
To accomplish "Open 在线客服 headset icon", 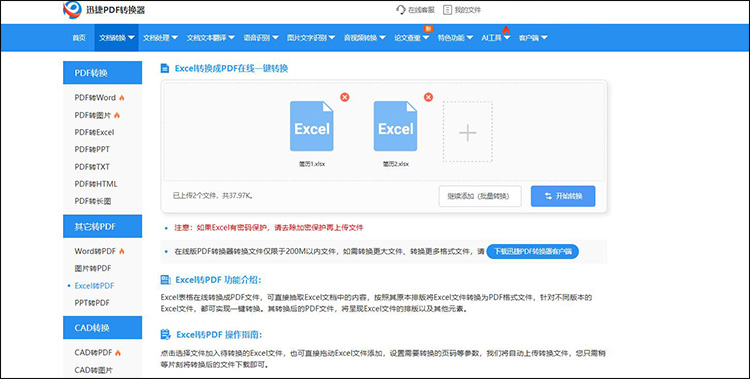I will tap(401, 10).
